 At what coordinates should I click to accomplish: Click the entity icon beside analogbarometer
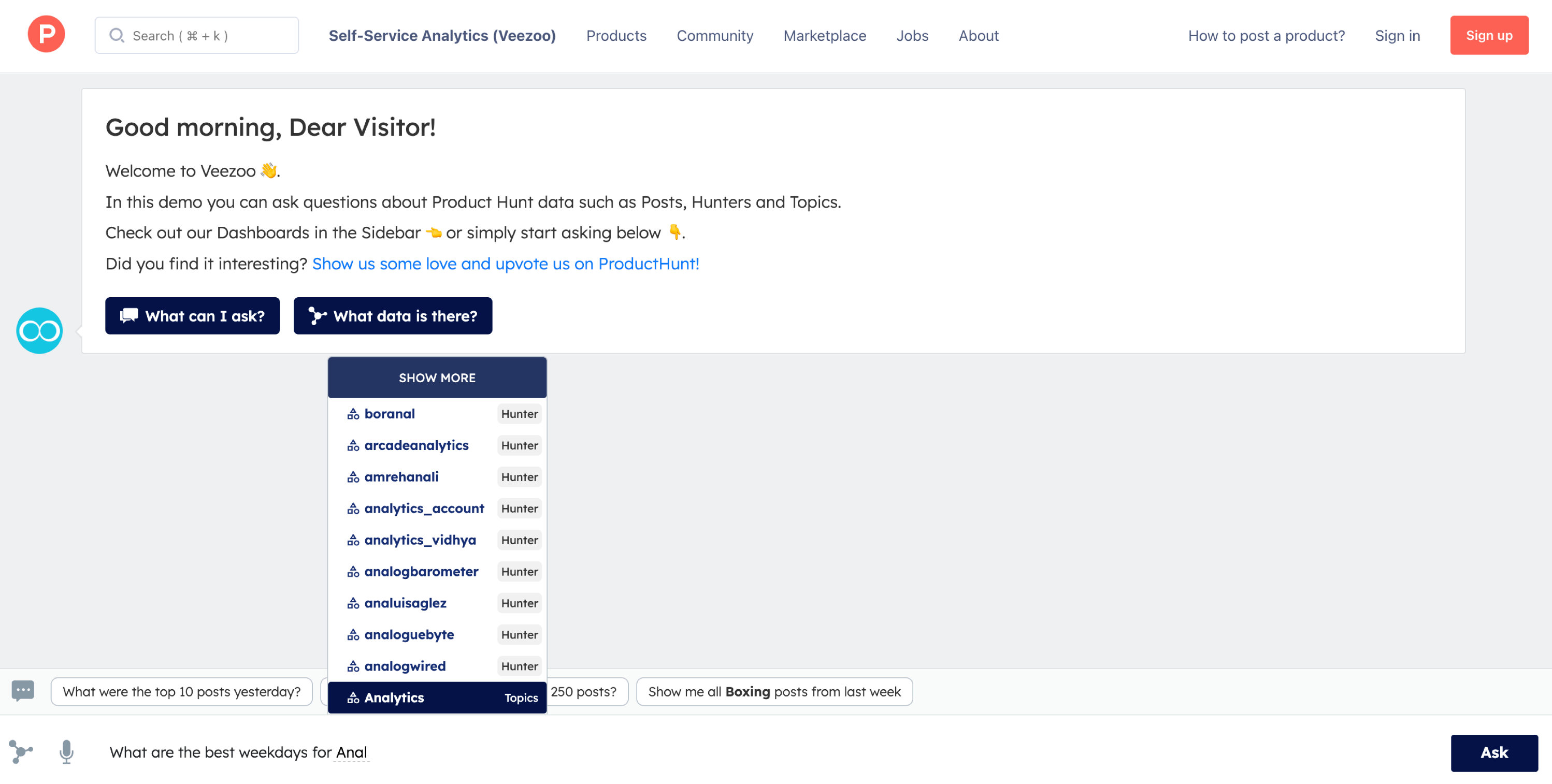353,572
